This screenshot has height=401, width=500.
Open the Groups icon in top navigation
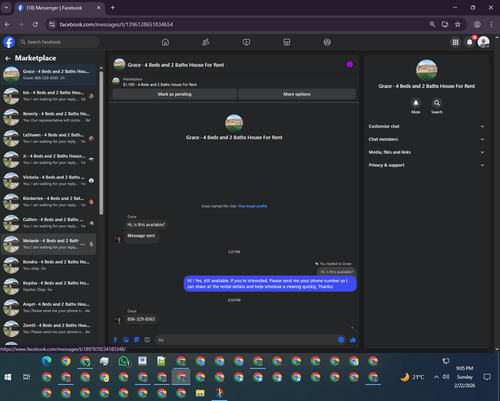click(327, 42)
